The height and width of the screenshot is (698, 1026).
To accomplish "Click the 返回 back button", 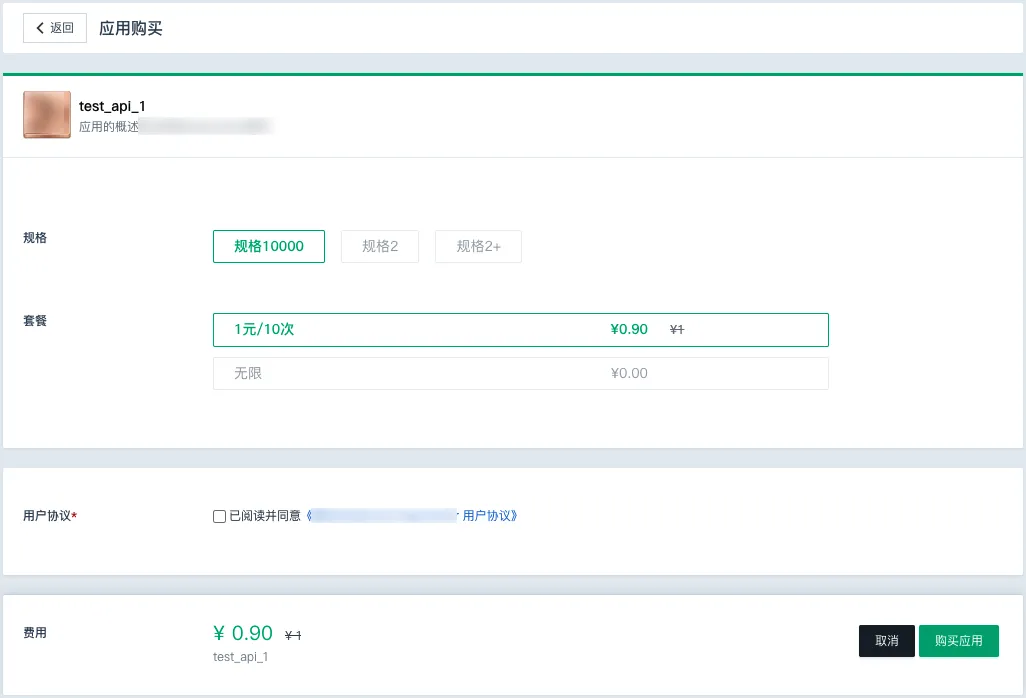I will pyautogui.click(x=55, y=28).
